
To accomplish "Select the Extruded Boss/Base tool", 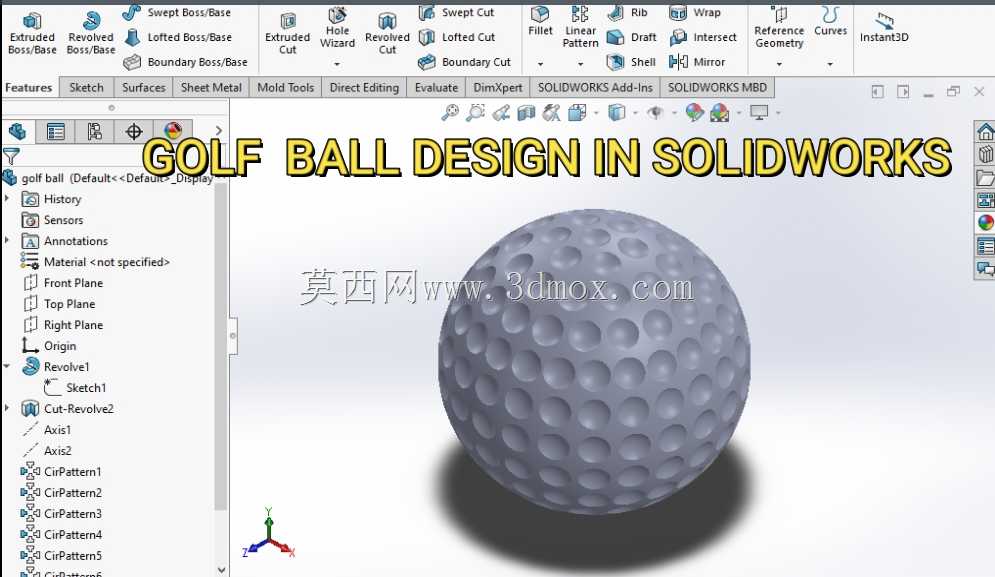I will pos(32,32).
